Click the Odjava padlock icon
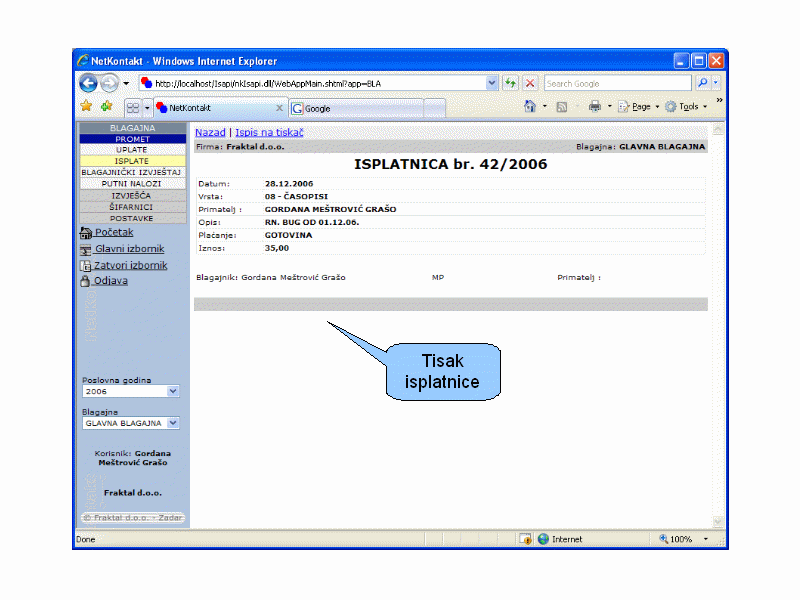 click(x=85, y=281)
